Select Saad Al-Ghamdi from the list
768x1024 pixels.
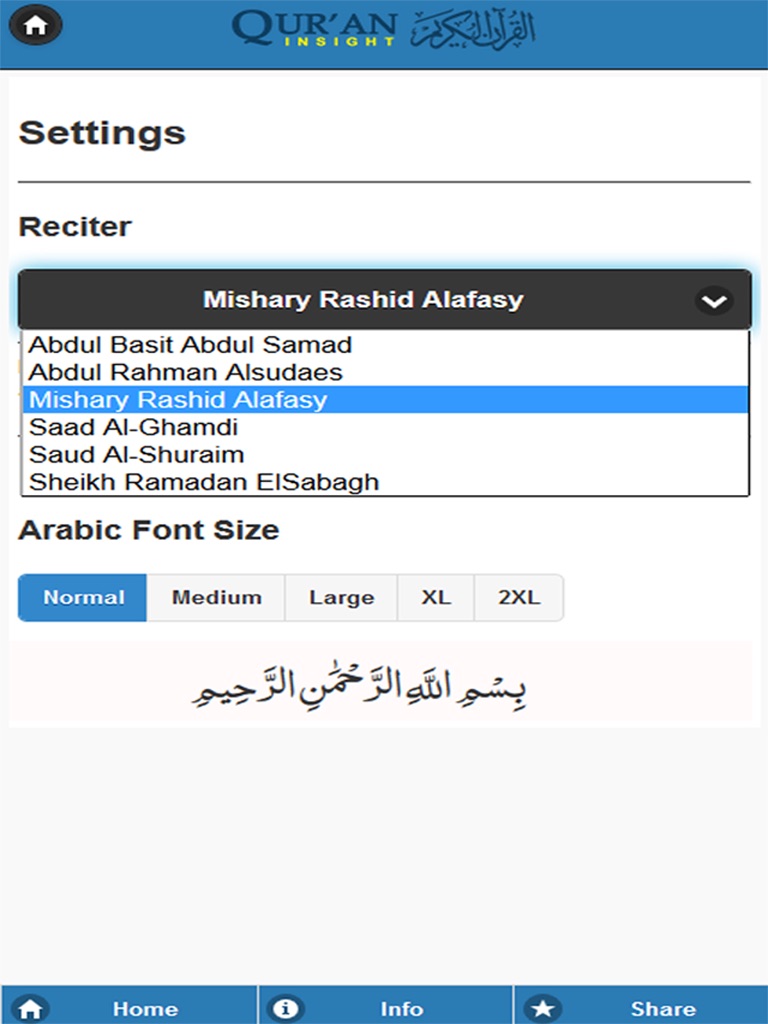(x=134, y=428)
